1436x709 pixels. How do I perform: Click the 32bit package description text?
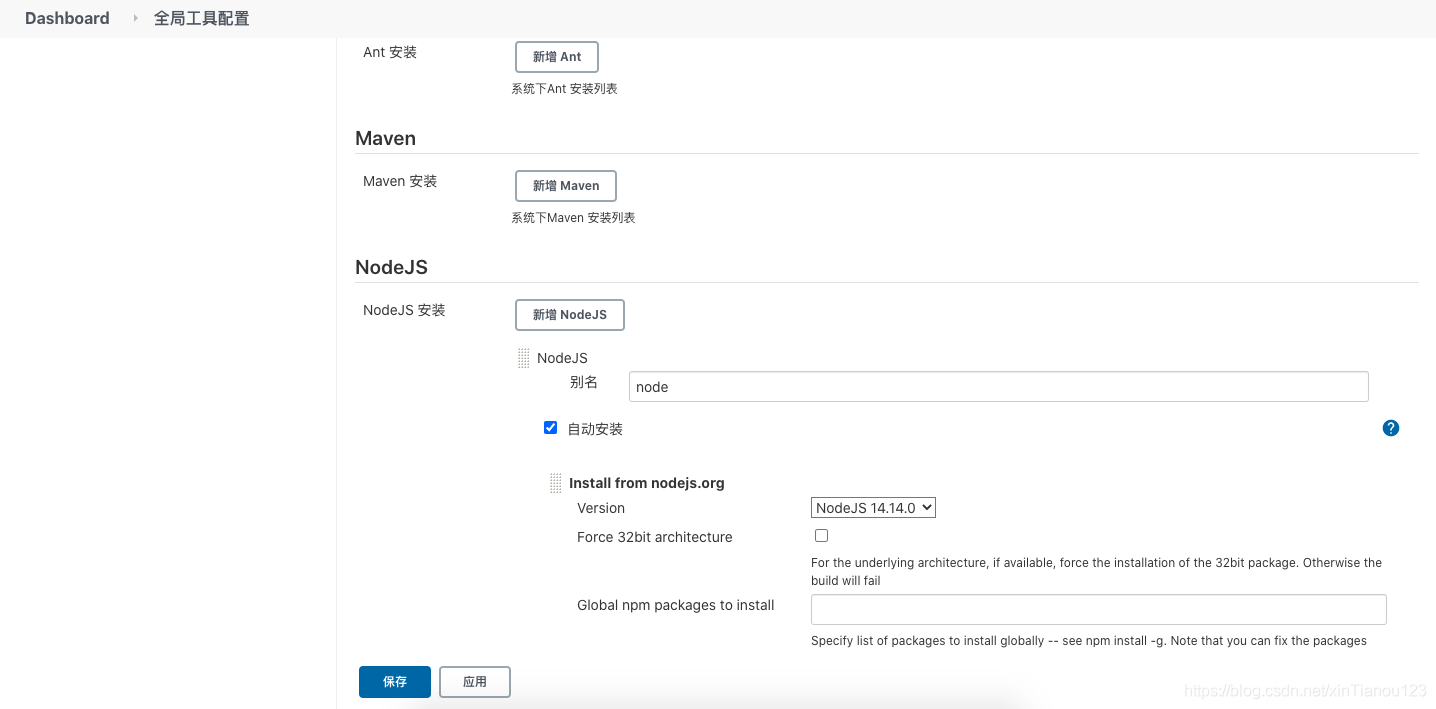tap(1096, 572)
